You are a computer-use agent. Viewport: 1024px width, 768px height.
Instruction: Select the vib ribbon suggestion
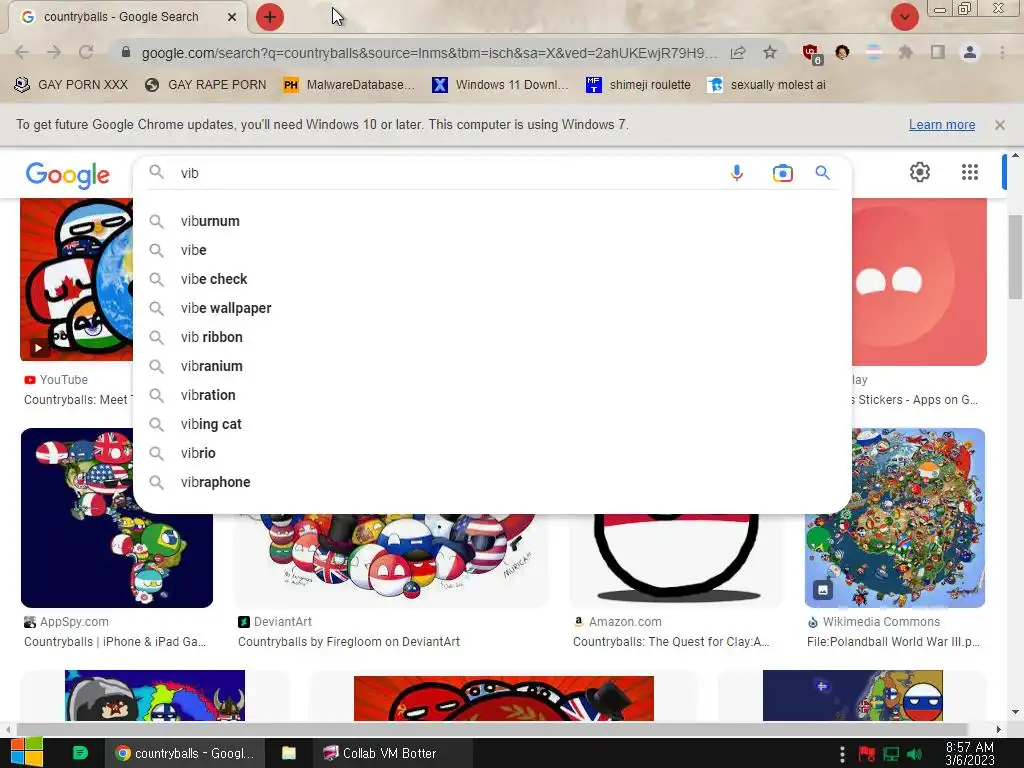(492, 337)
